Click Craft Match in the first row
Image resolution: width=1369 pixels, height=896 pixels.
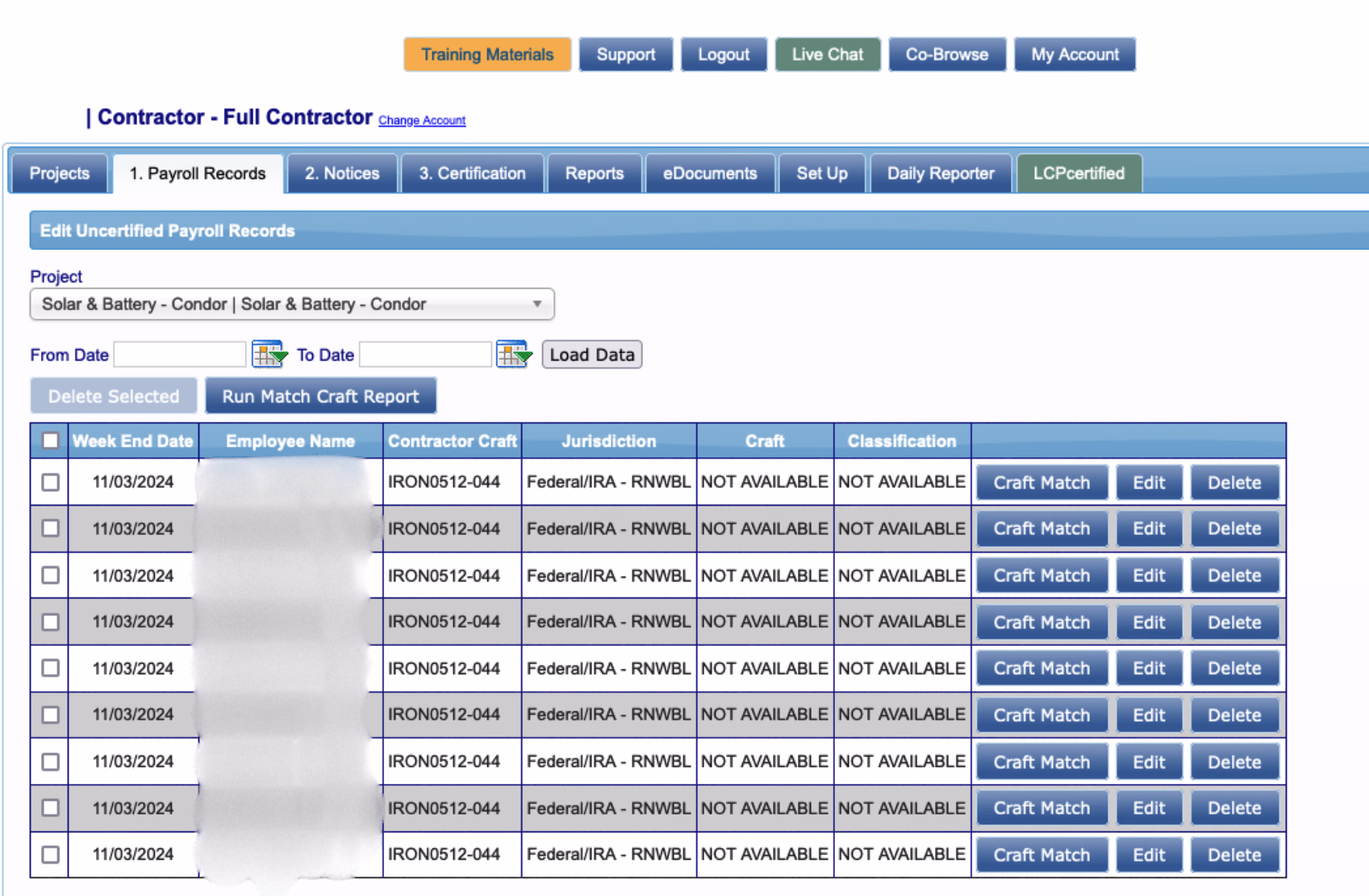(x=1041, y=482)
